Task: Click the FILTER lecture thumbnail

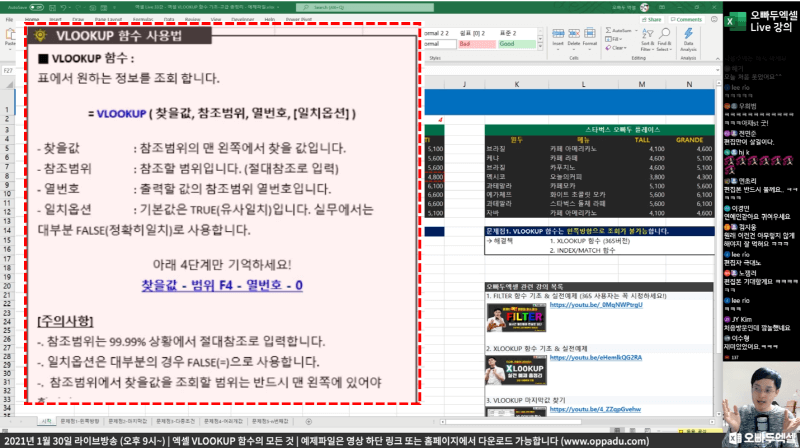Action: (516, 317)
